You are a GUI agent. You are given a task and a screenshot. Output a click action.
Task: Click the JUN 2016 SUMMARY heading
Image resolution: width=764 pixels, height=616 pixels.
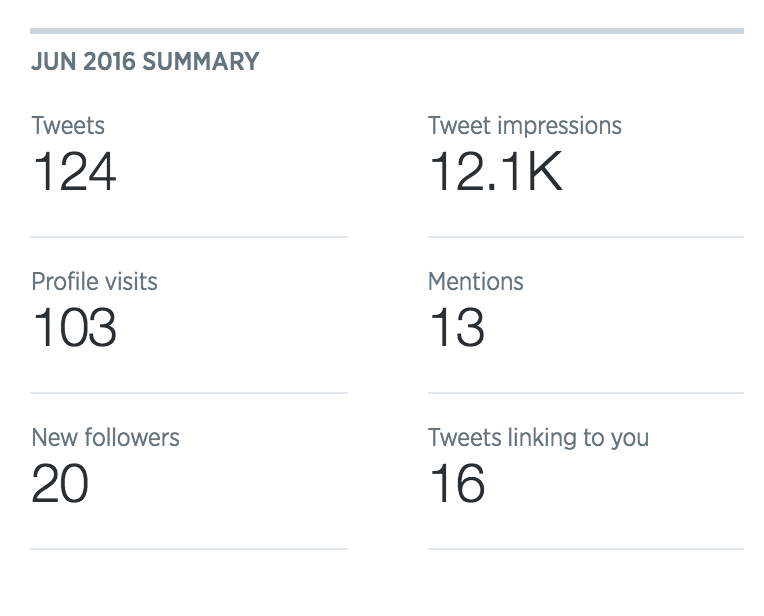[x=145, y=62]
